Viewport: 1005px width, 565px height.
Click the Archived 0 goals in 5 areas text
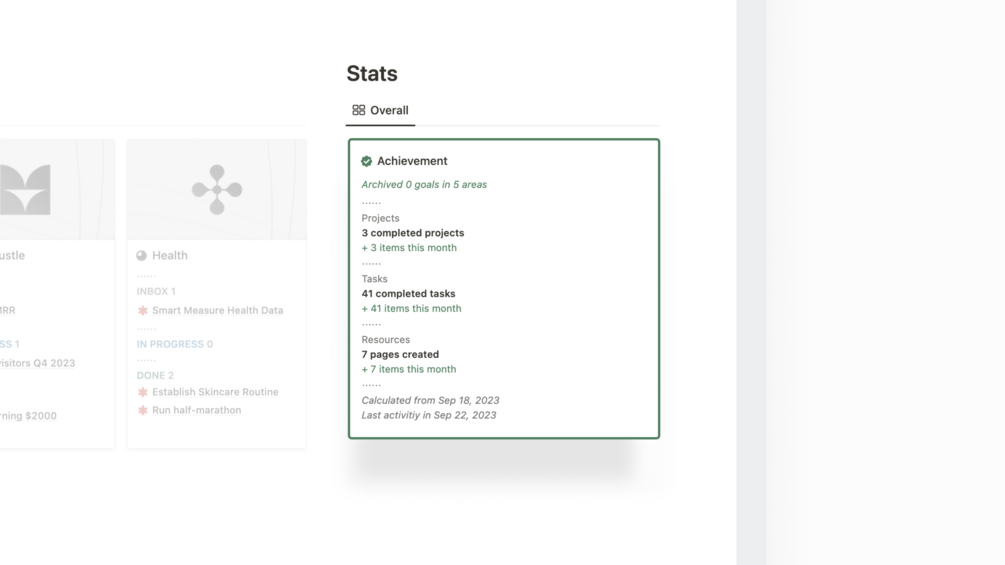424,185
